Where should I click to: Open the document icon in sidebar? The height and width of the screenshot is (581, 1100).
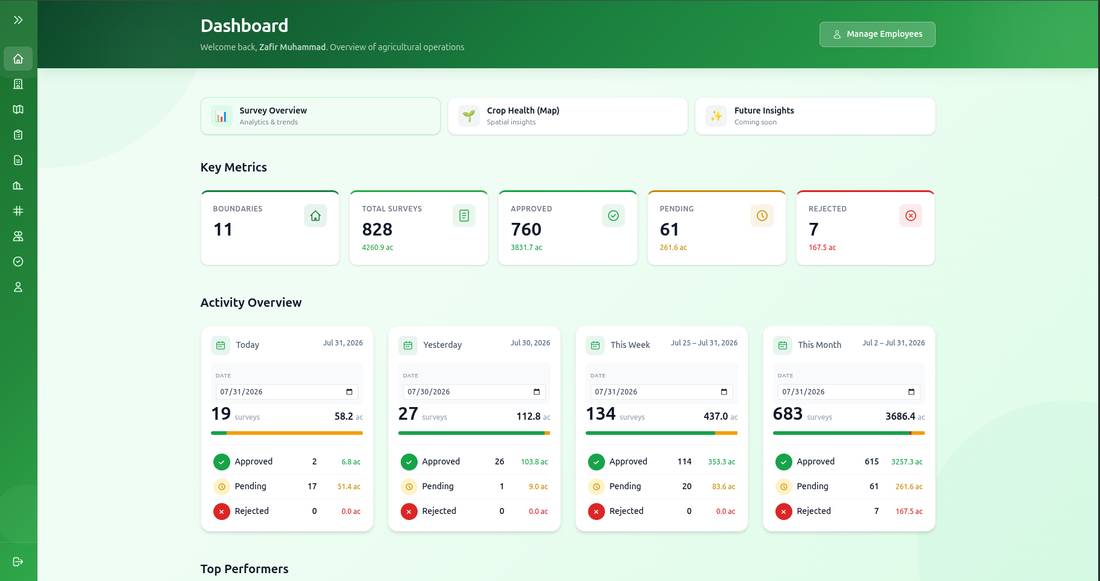pyautogui.click(x=18, y=160)
